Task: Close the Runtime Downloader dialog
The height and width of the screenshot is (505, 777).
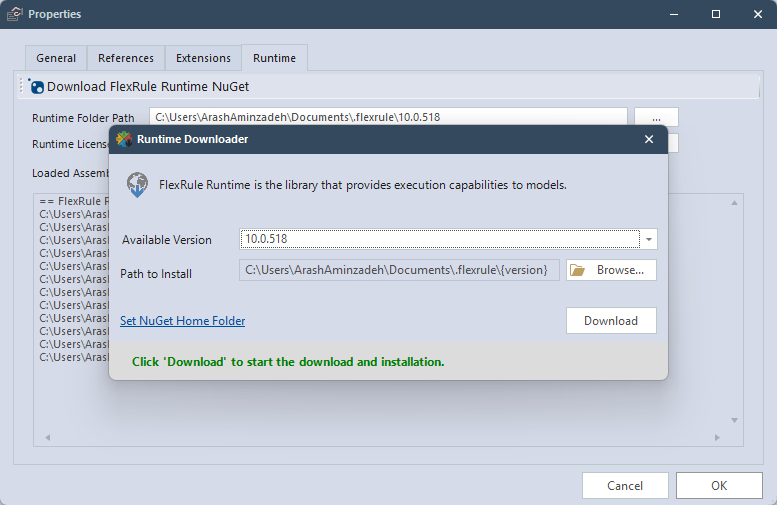Action: (x=649, y=139)
